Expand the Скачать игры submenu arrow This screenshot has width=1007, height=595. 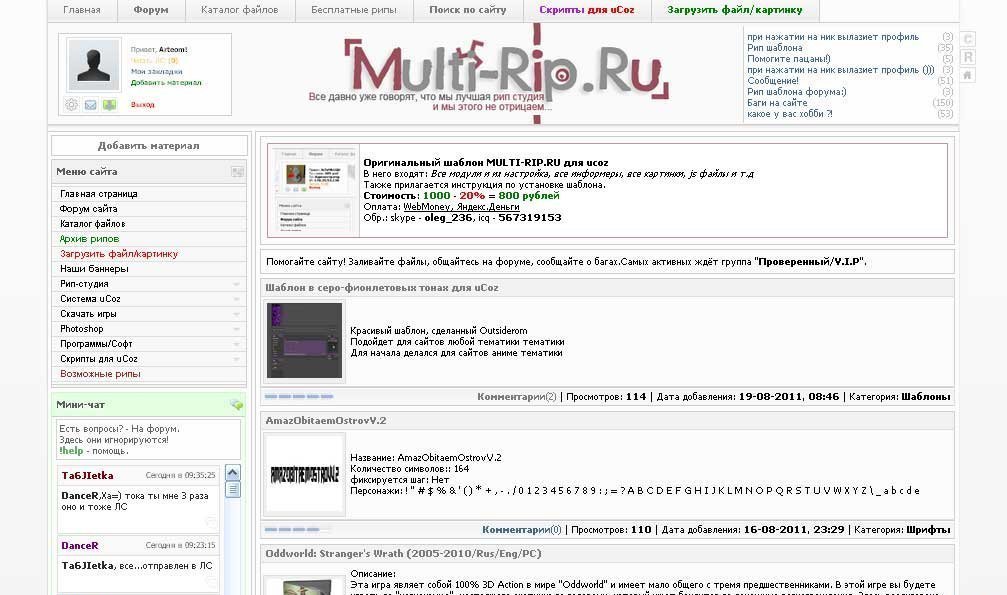point(236,314)
